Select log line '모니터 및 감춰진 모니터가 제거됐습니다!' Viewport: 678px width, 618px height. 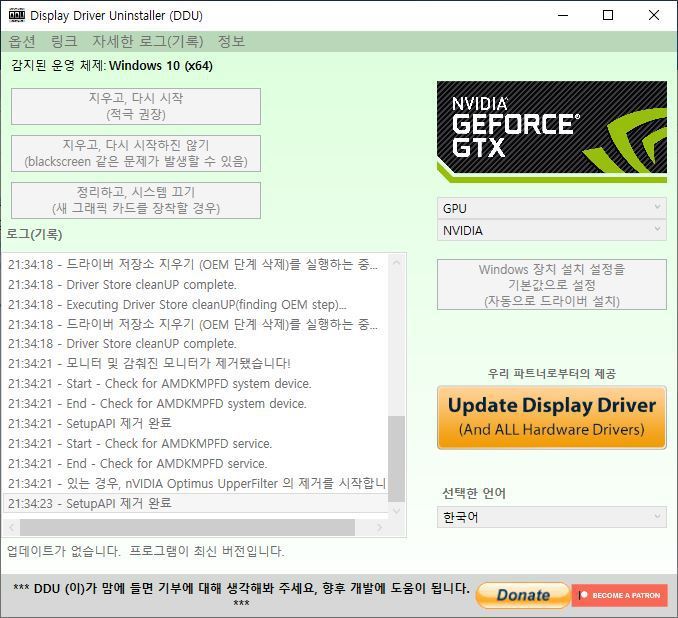point(195,363)
